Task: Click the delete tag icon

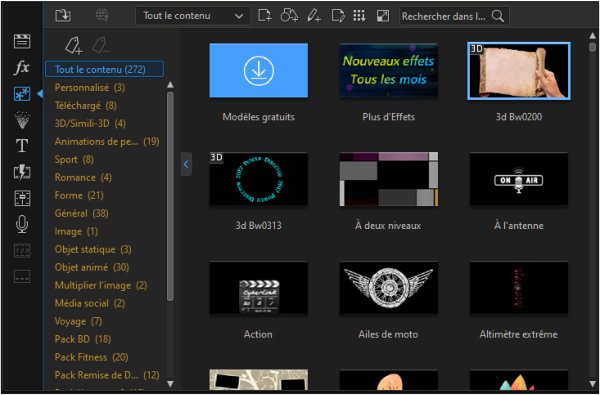Action: click(101, 46)
